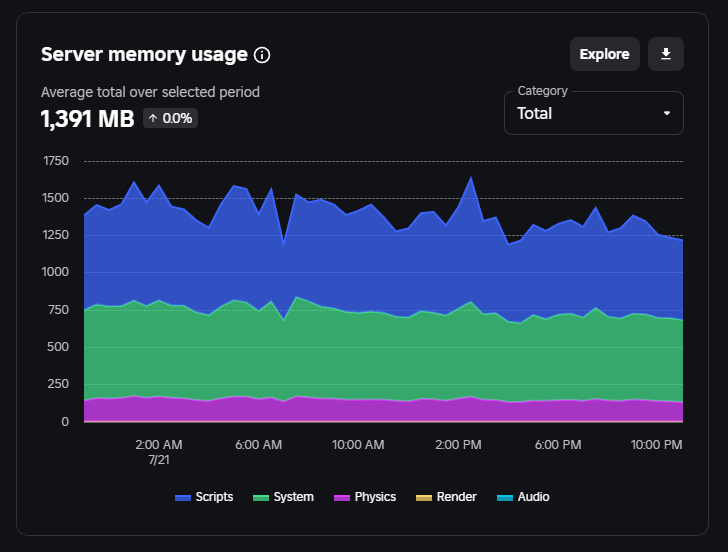Click the 2:00 PM time axis label
The width and height of the screenshot is (728, 552).
(458, 445)
